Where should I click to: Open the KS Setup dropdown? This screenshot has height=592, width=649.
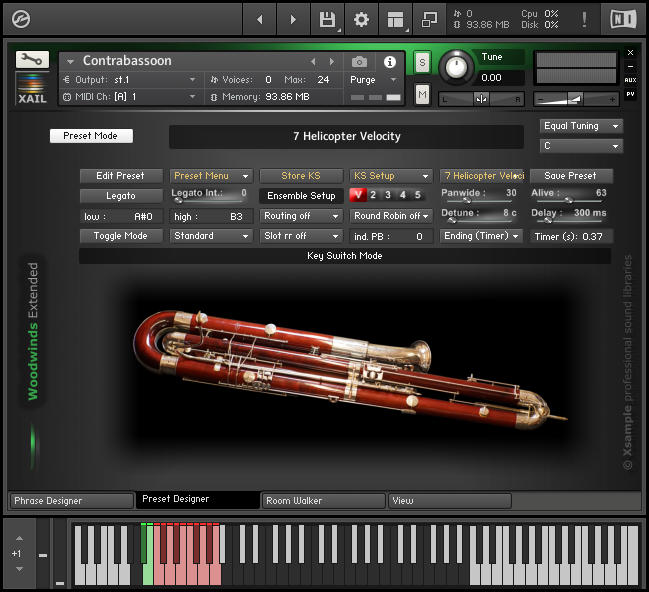[x=391, y=176]
